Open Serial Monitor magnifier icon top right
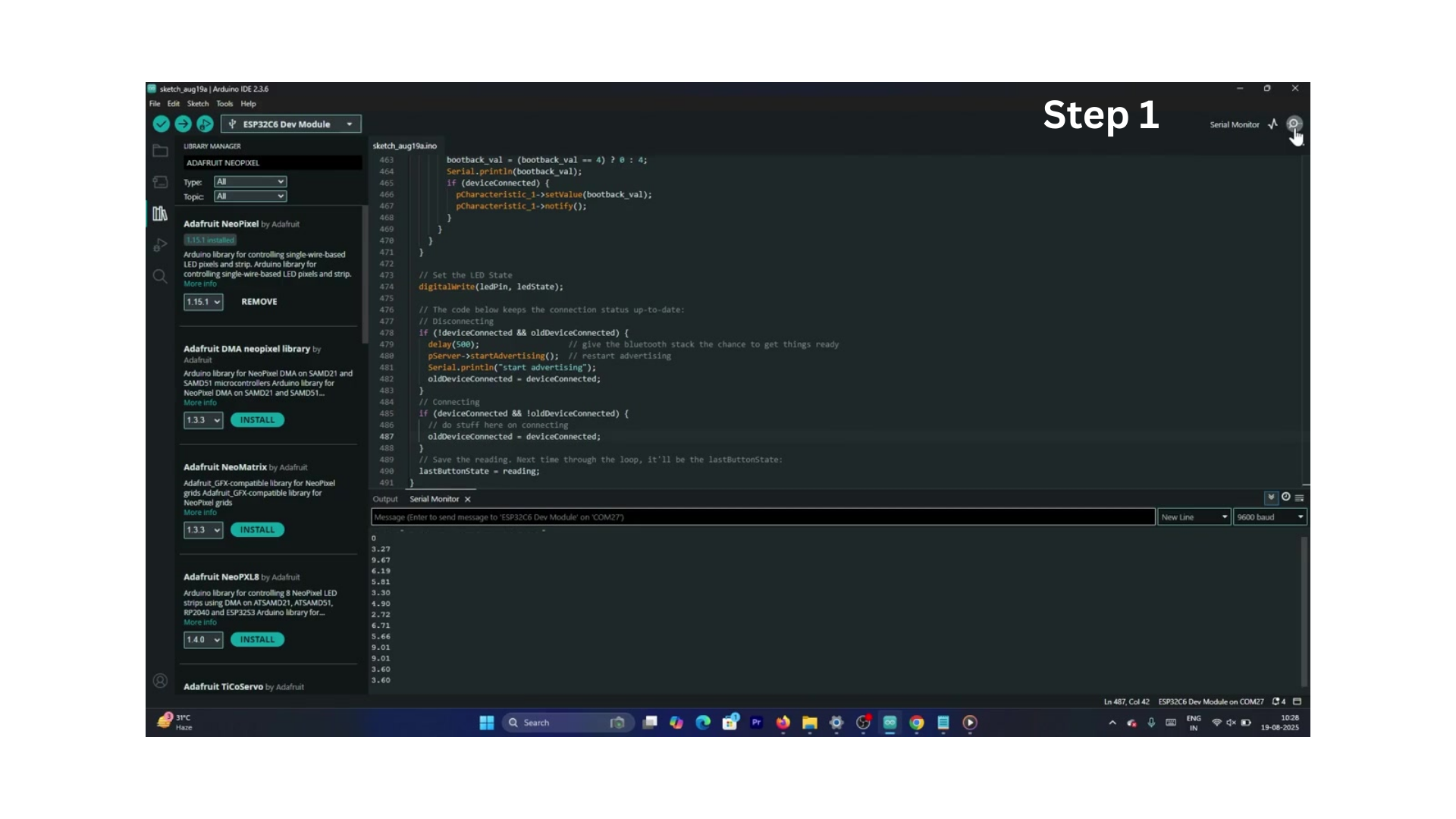Viewport: 1456px width, 819px height. click(1294, 124)
